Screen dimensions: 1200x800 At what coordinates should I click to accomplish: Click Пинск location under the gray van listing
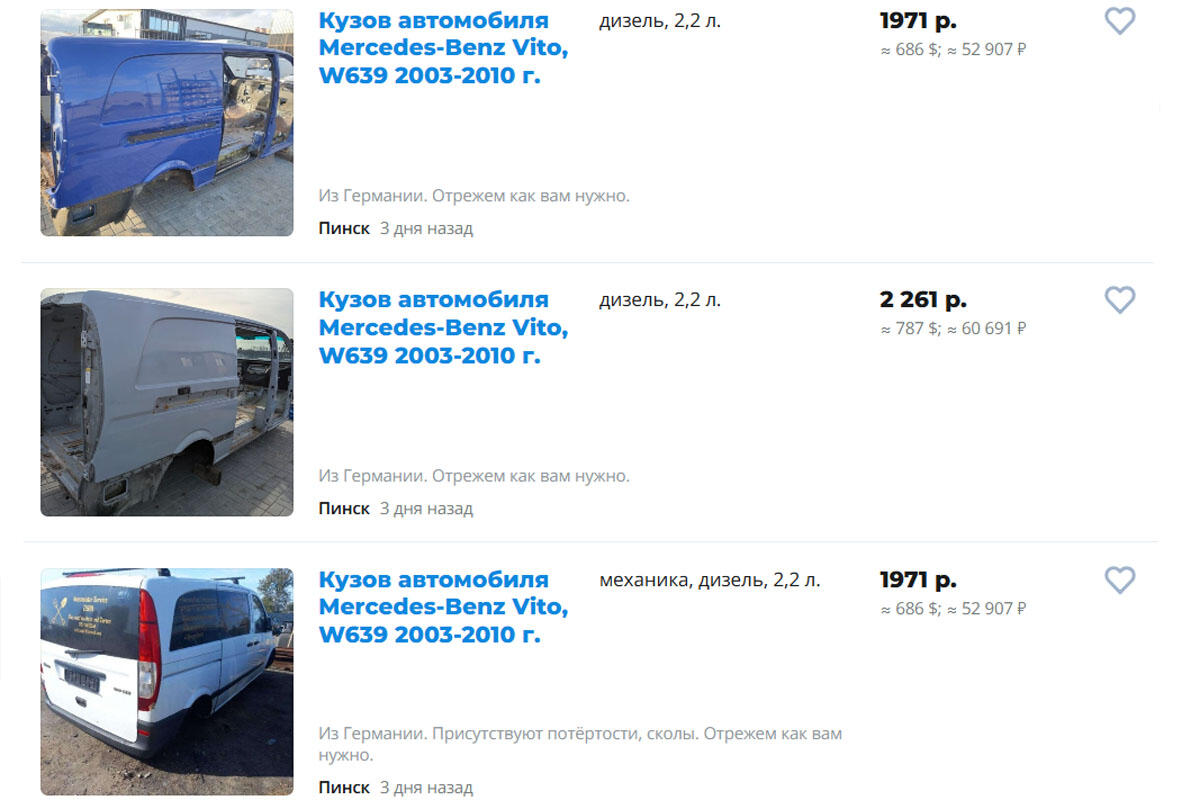coord(344,508)
